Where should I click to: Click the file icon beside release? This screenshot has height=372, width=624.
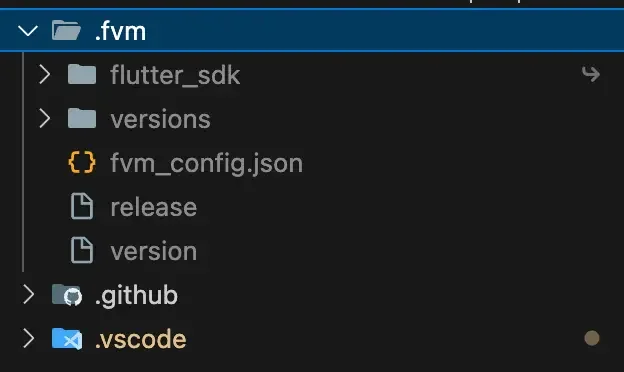82,206
